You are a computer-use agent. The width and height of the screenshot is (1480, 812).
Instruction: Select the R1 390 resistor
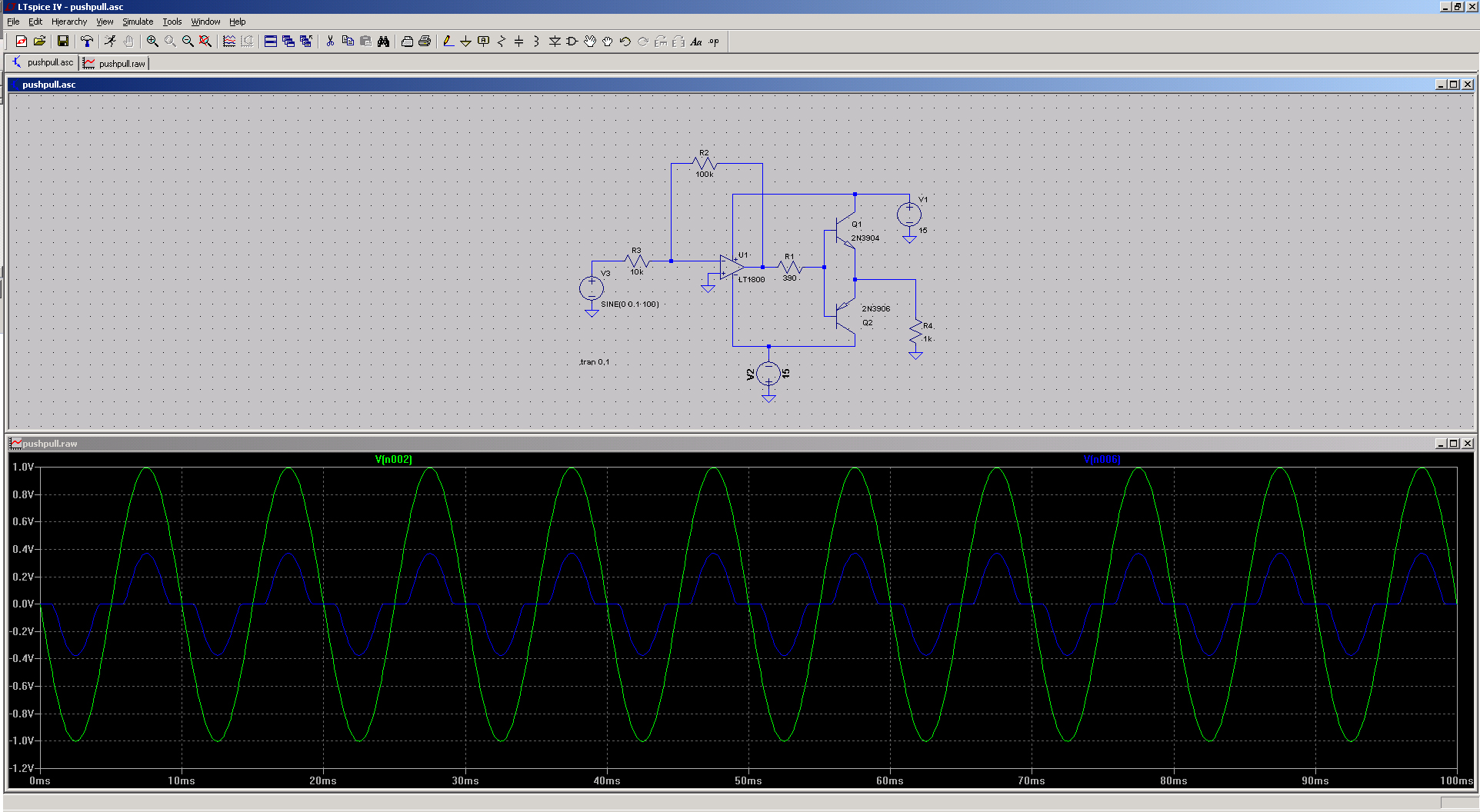tap(790, 267)
